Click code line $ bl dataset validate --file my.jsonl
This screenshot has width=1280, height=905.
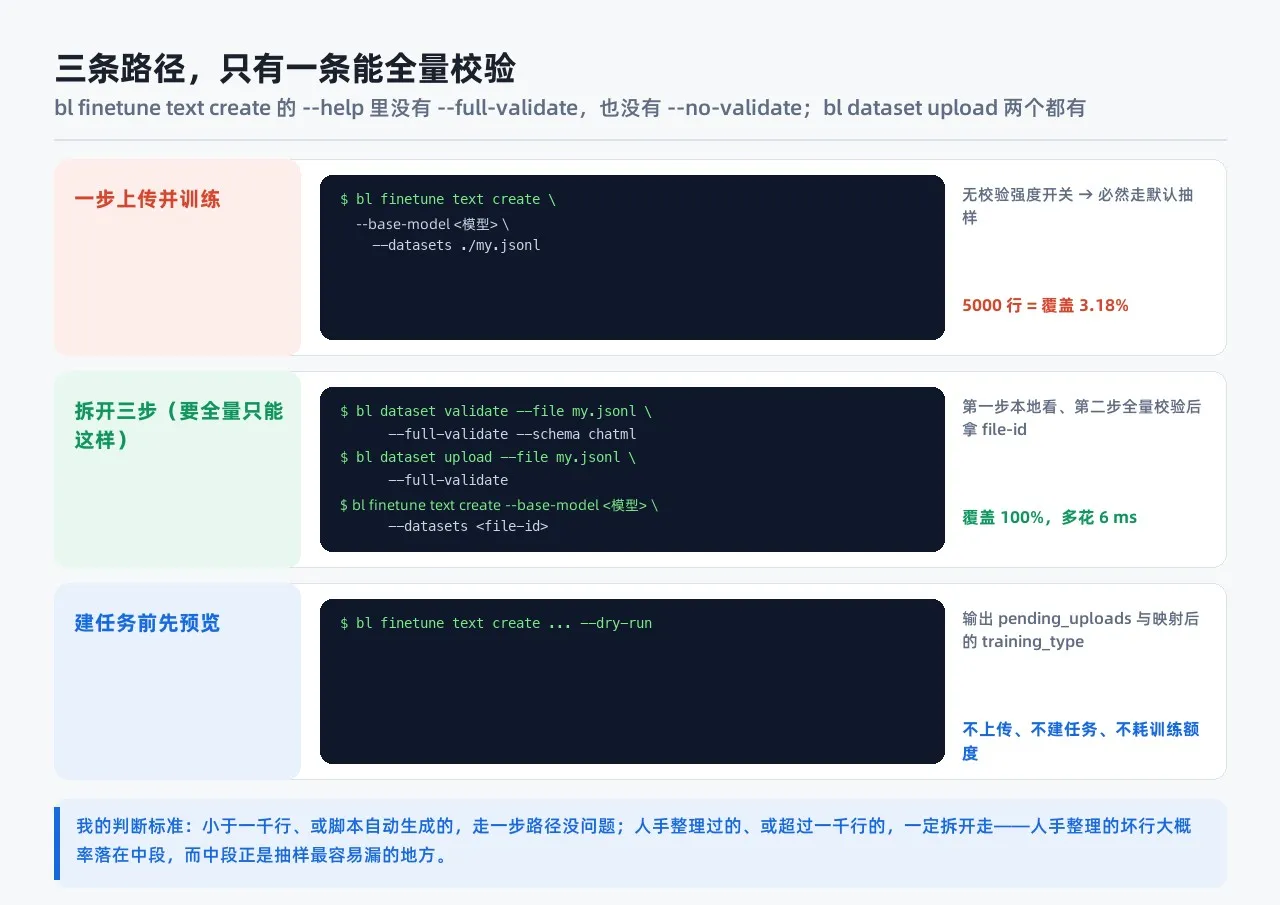[x=496, y=411]
